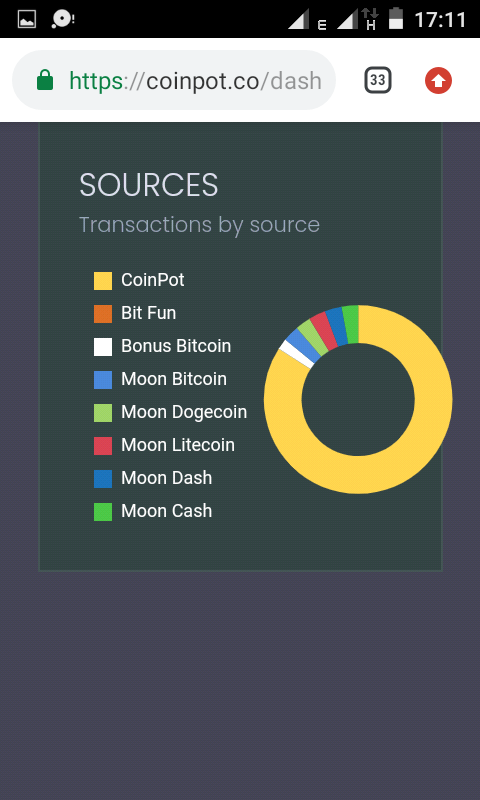Click the bright green Moon Cash donut slice

(x=350, y=324)
